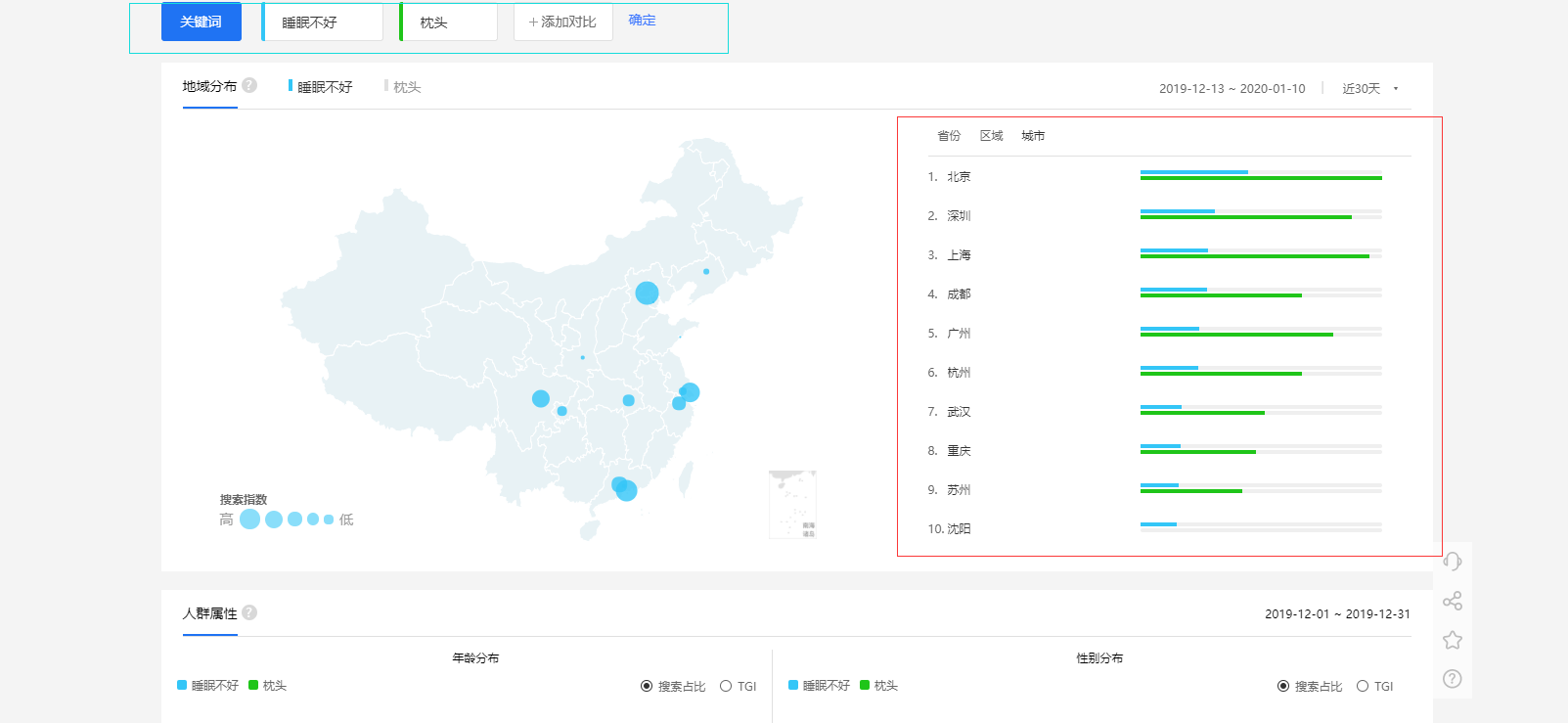The width and height of the screenshot is (1568, 723).
Task: Switch to the 省份 tab
Action: [x=949, y=136]
